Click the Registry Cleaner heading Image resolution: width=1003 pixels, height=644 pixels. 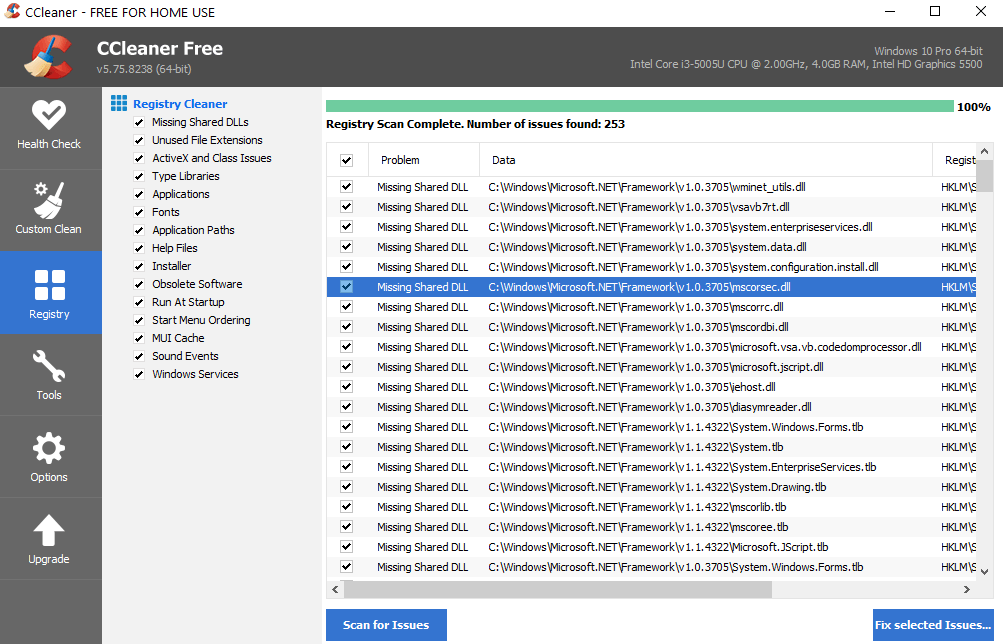(x=180, y=104)
